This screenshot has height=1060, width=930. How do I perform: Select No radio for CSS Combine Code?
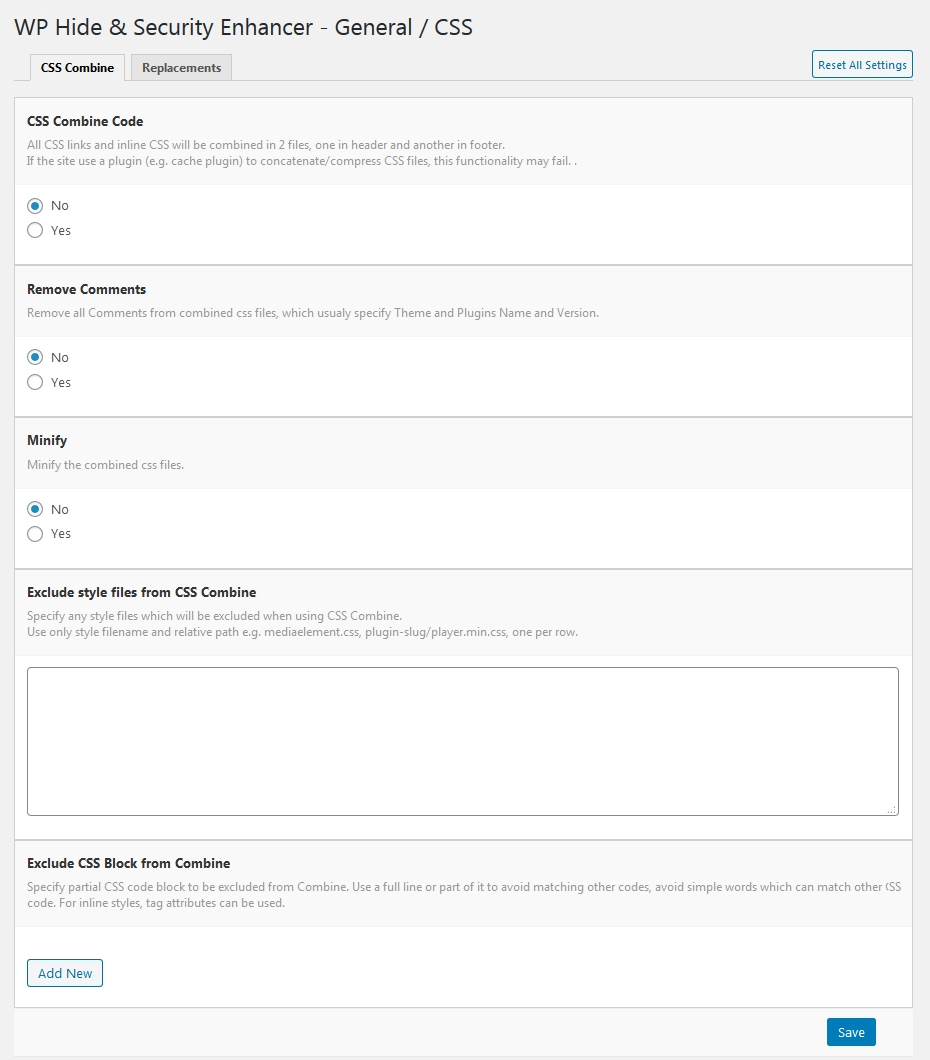pyautogui.click(x=35, y=206)
